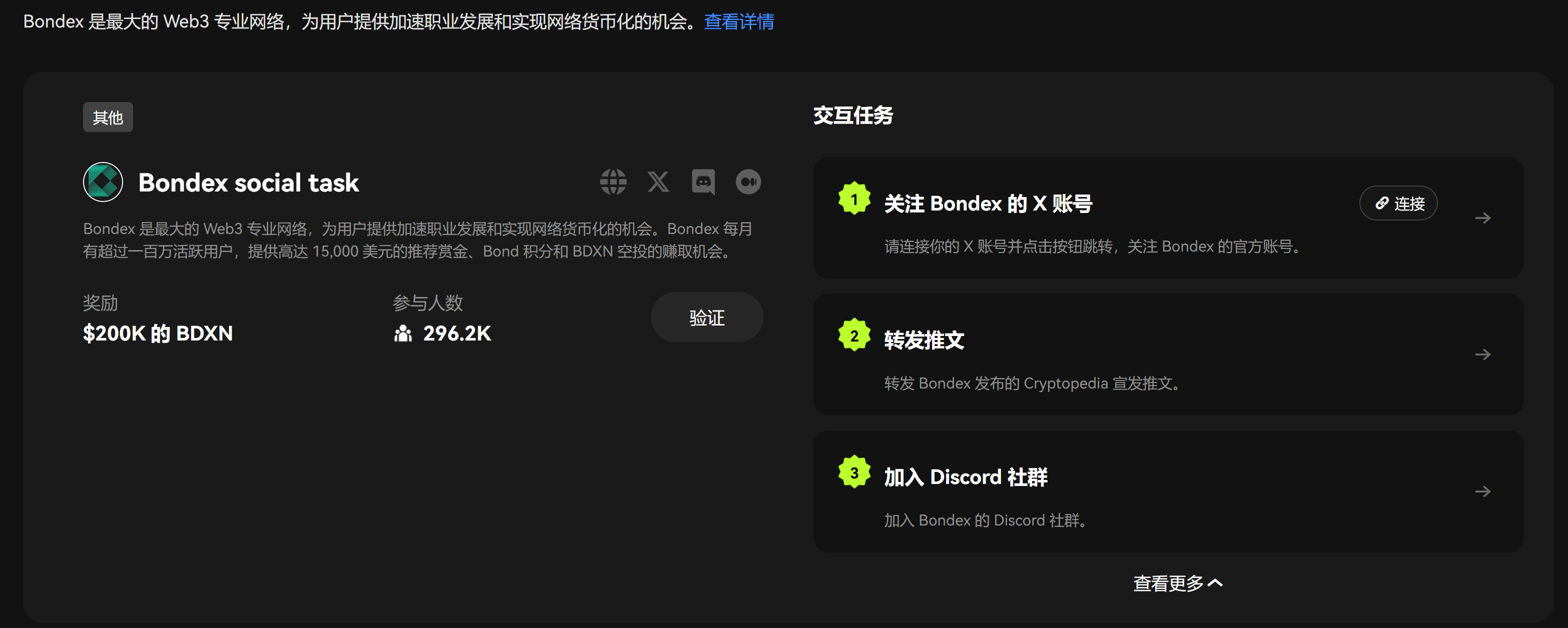
Task: Click the 验证 verify button
Action: pos(706,317)
